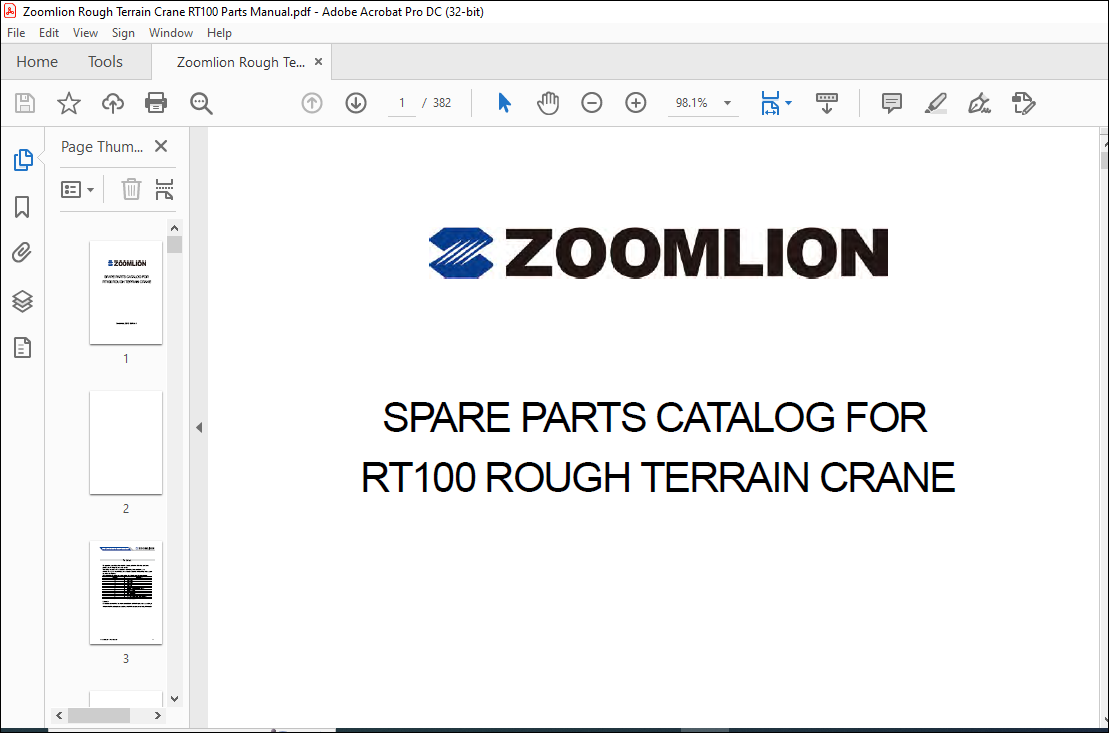1109x733 pixels.
Task: Click the page label 3 under thumbnail
Action: 126,659
